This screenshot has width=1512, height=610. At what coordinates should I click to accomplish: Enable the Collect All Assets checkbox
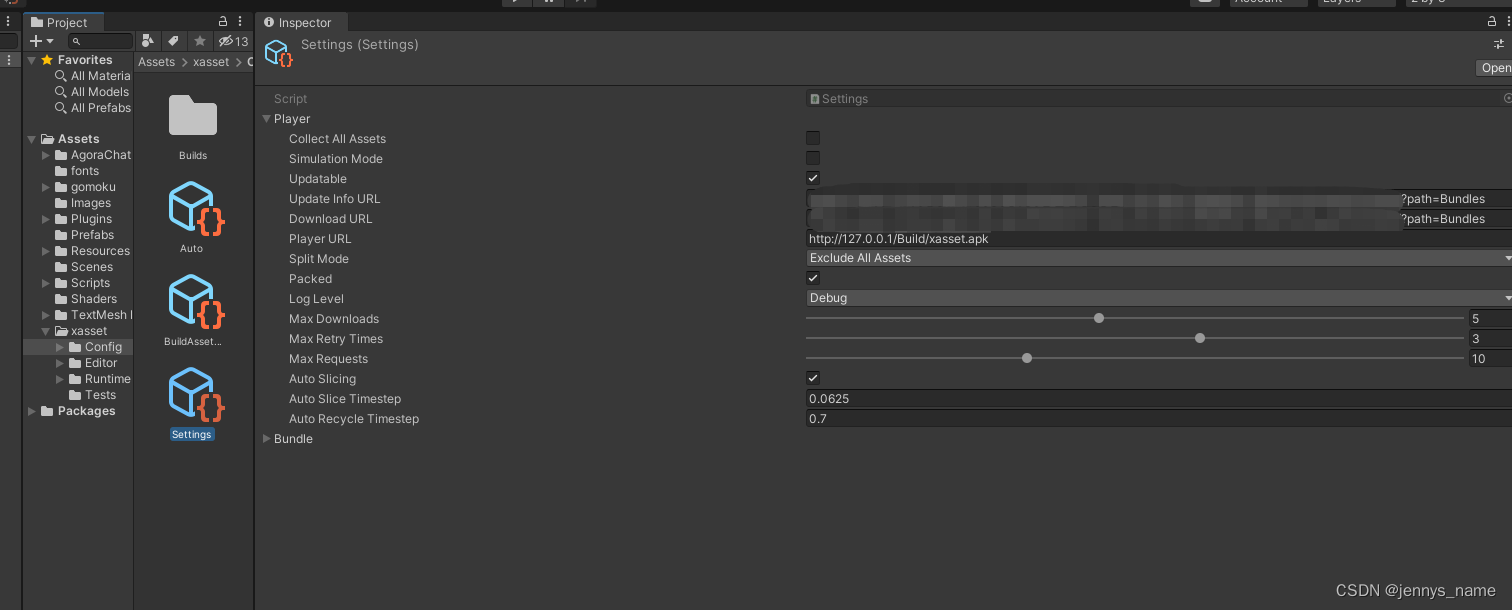pyautogui.click(x=812, y=138)
